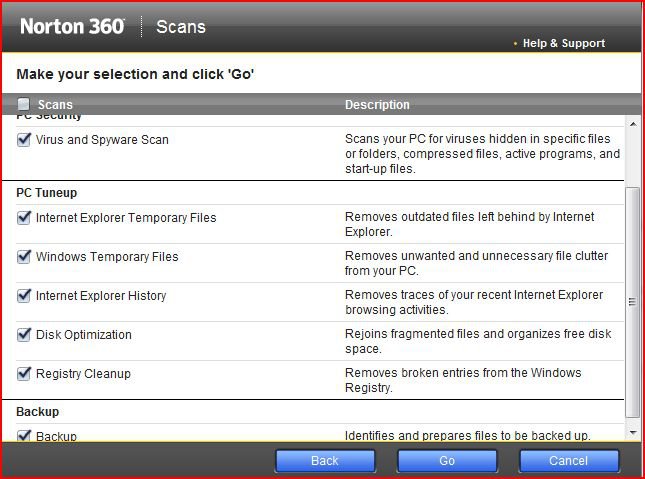Click 'Scans your PC for viruses' description

482,154
